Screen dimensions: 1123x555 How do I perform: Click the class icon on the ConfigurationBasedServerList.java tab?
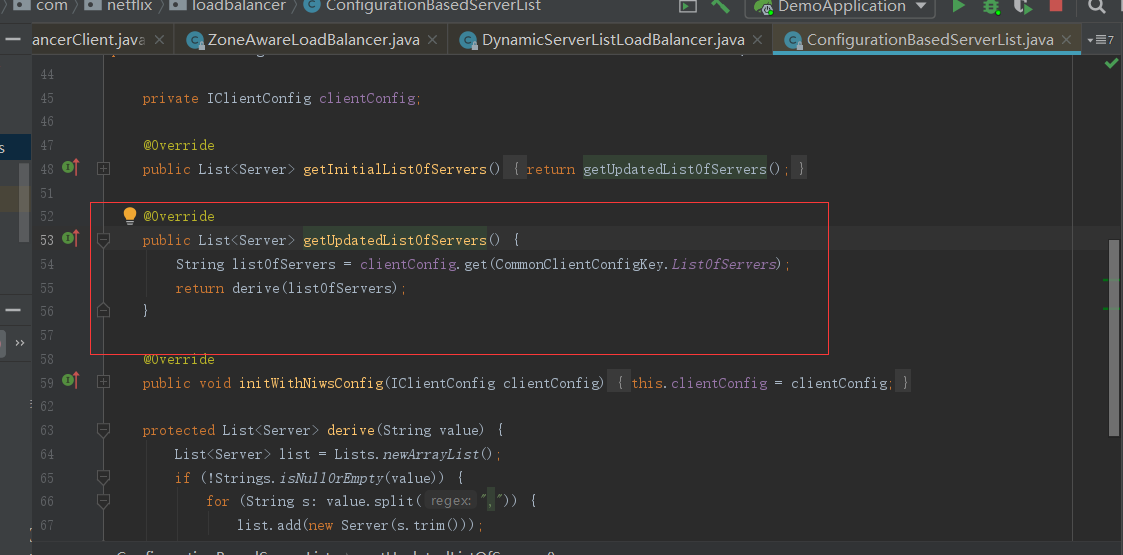[x=793, y=41]
